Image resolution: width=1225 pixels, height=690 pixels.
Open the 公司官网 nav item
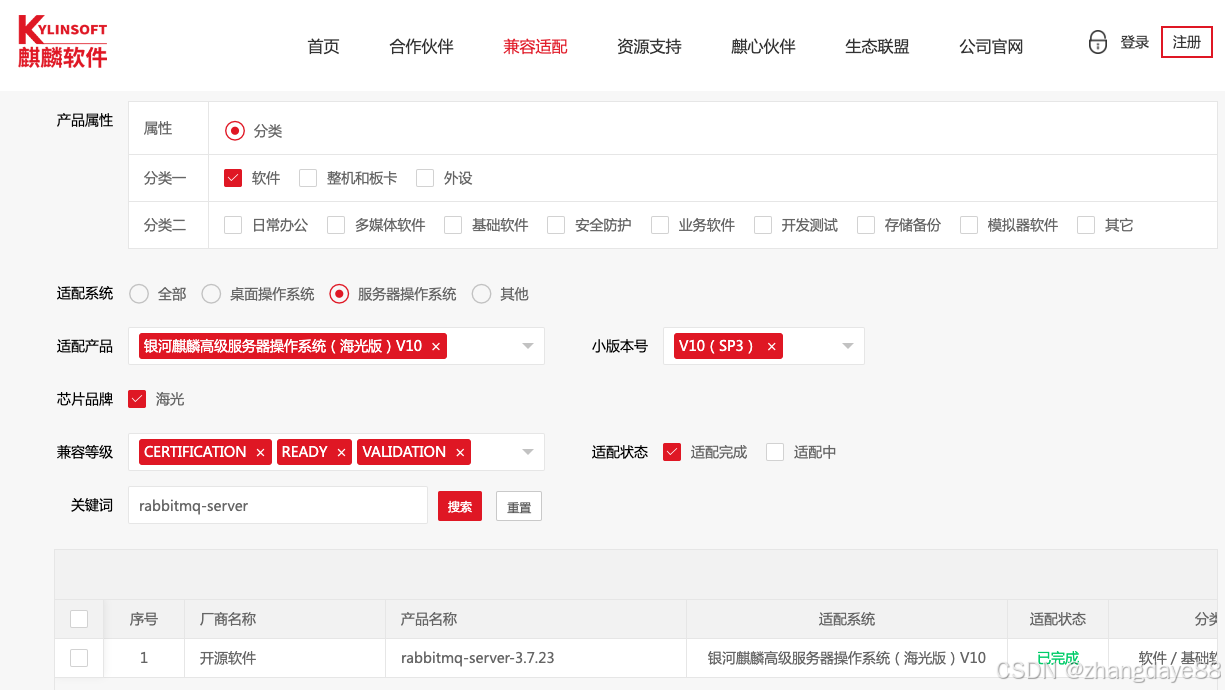(x=991, y=46)
